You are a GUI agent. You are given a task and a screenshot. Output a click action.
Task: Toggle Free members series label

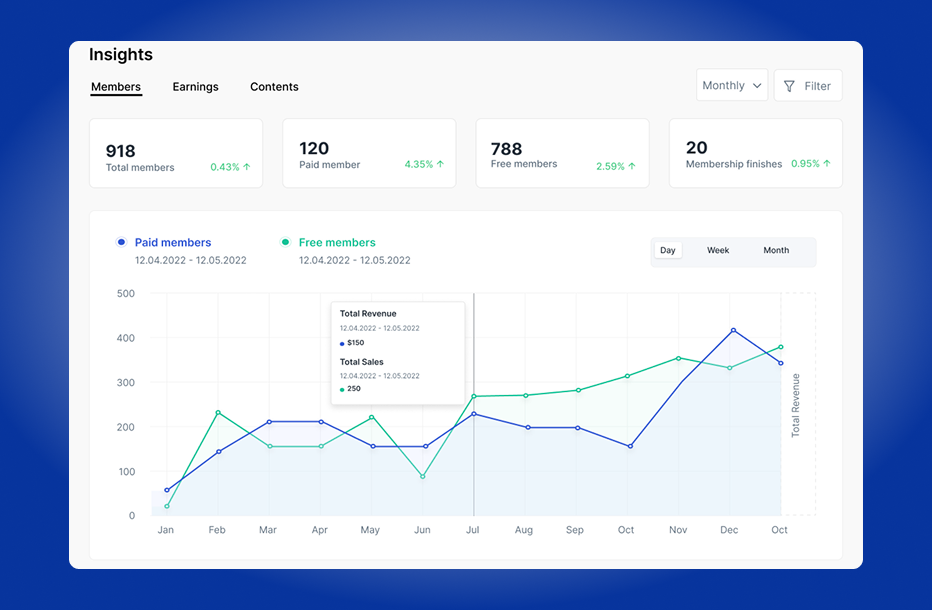(x=337, y=242)
